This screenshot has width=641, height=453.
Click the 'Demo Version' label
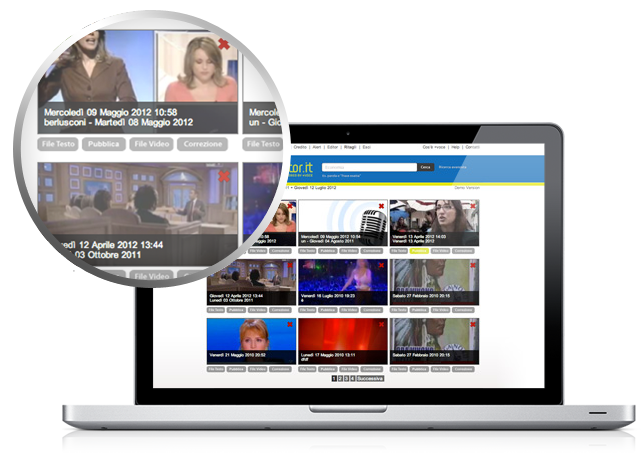[467, 188]
